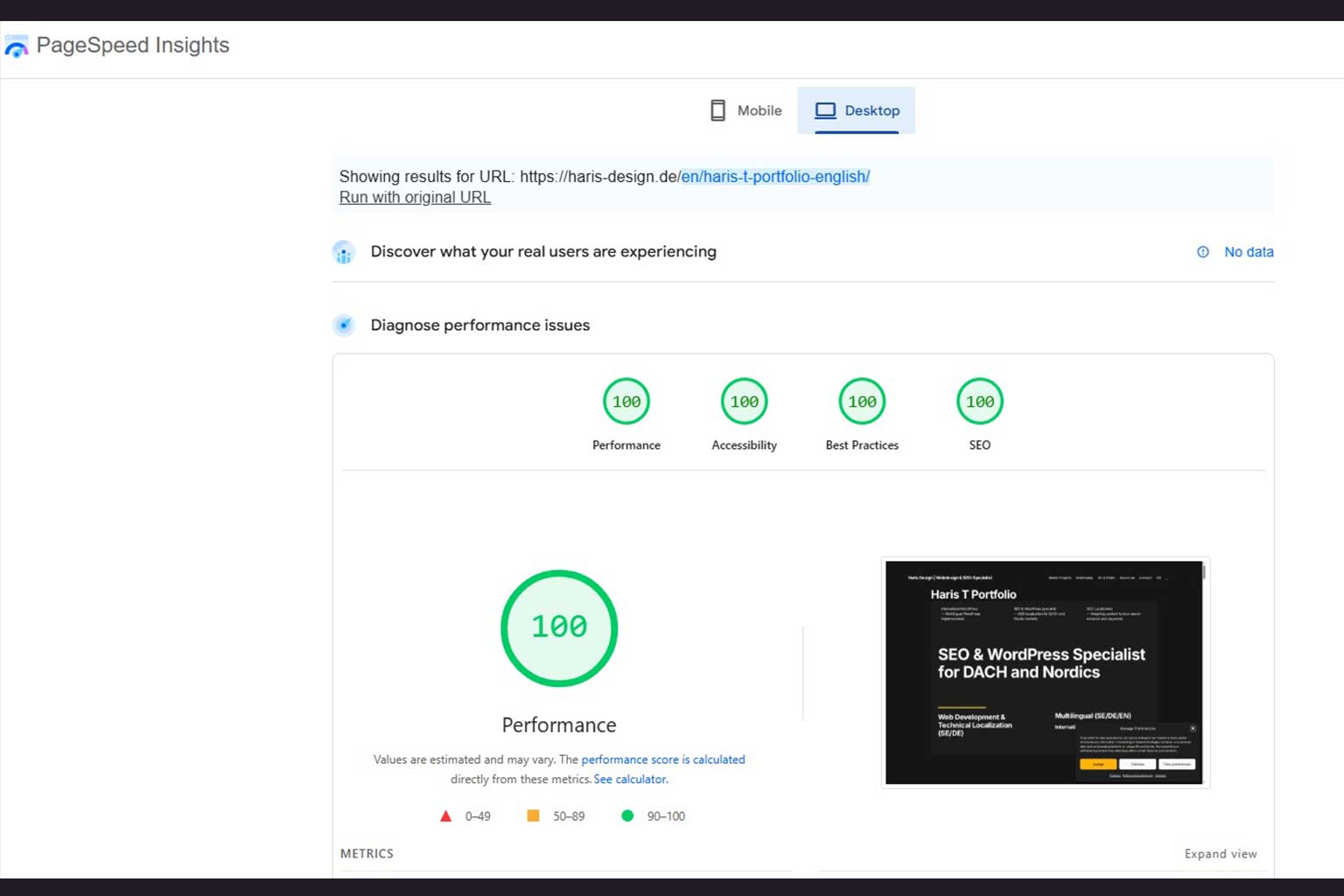
Task: Click the red 0–49 legend triangle
Action: 445,815
